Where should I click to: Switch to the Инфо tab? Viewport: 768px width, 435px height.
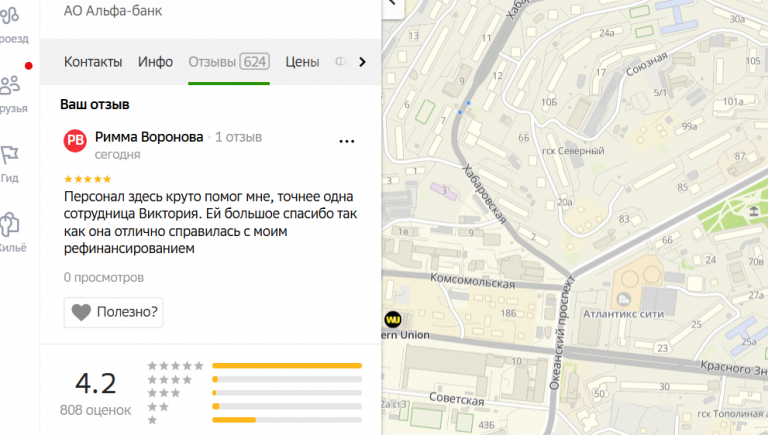click(x=155, y=62)
